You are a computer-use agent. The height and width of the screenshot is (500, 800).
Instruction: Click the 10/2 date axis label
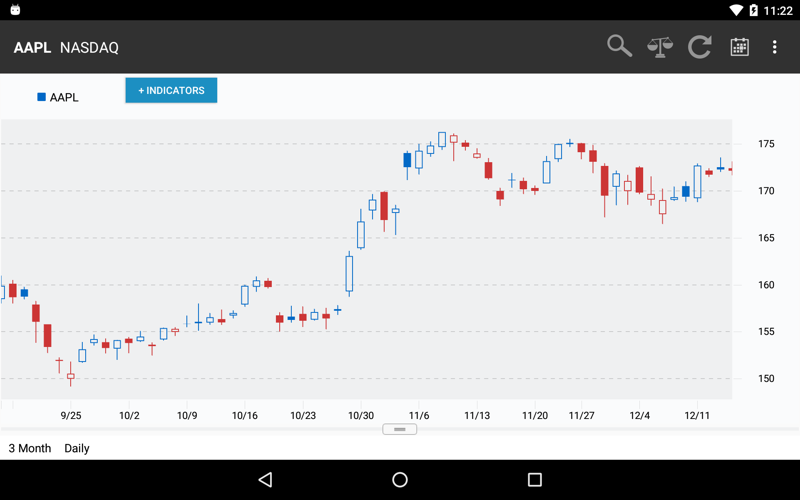pyautogui.click(x=129, y=415)
